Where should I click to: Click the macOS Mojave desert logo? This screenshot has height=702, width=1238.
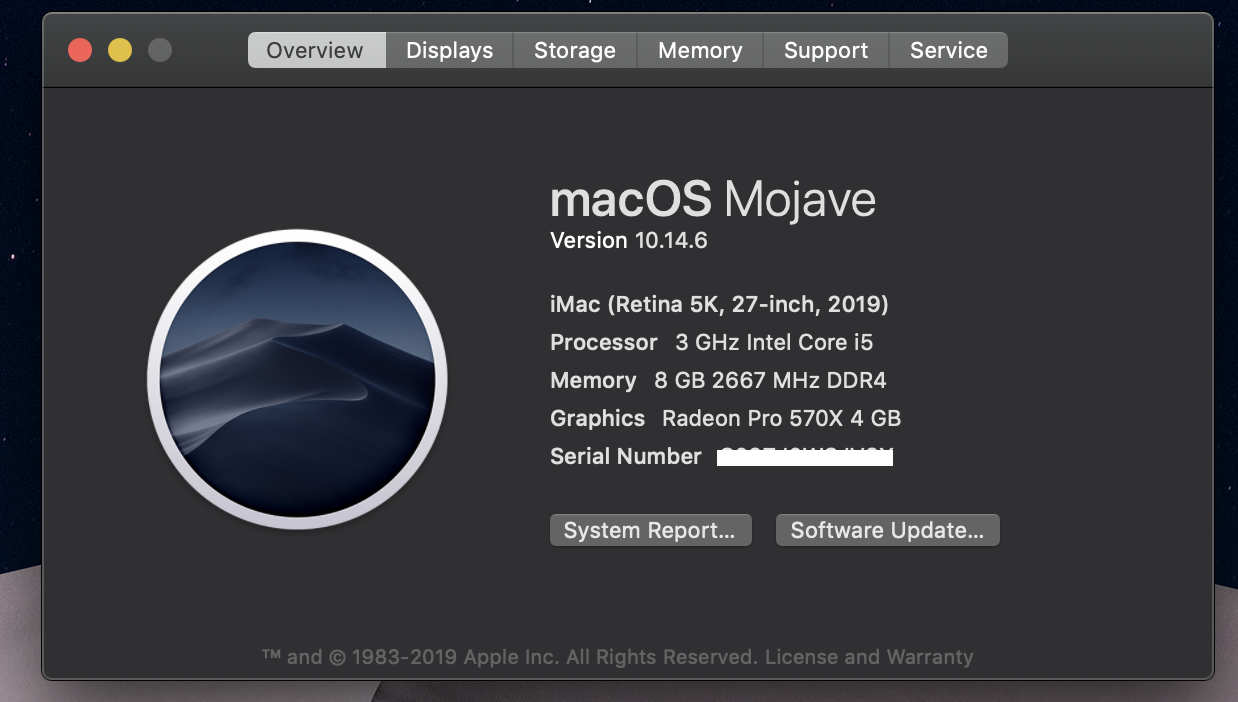click(297, 379)
